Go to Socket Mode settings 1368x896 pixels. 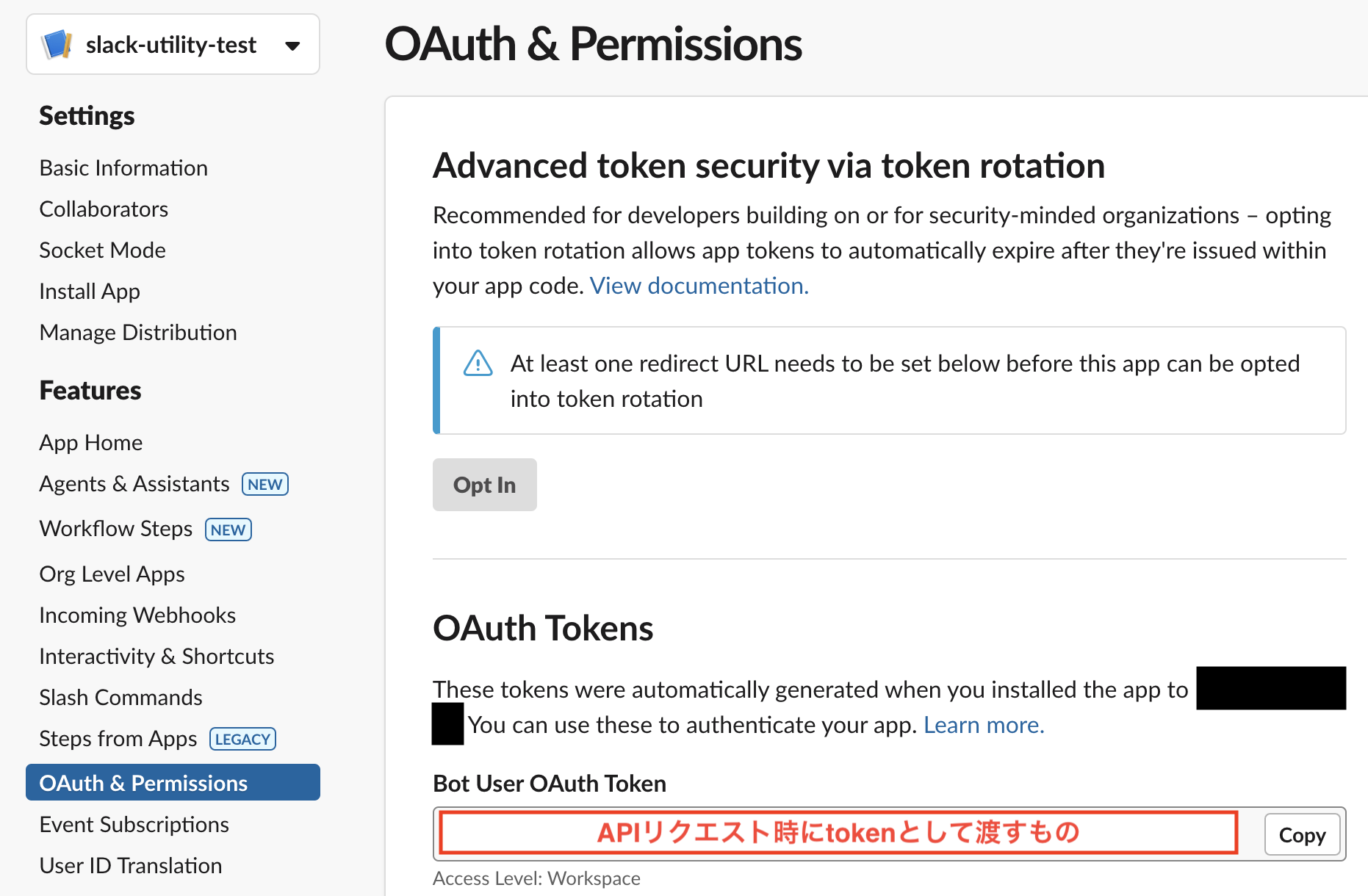coord(102,250)
